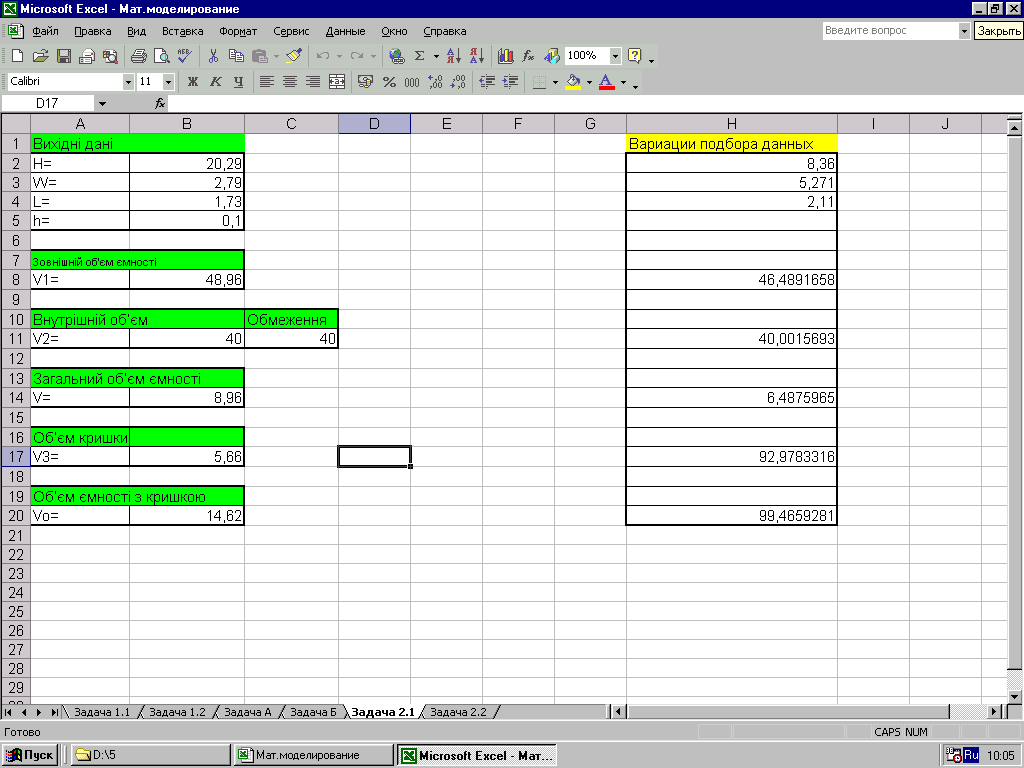Open Print Preview from the toolbar

point(161,56)
